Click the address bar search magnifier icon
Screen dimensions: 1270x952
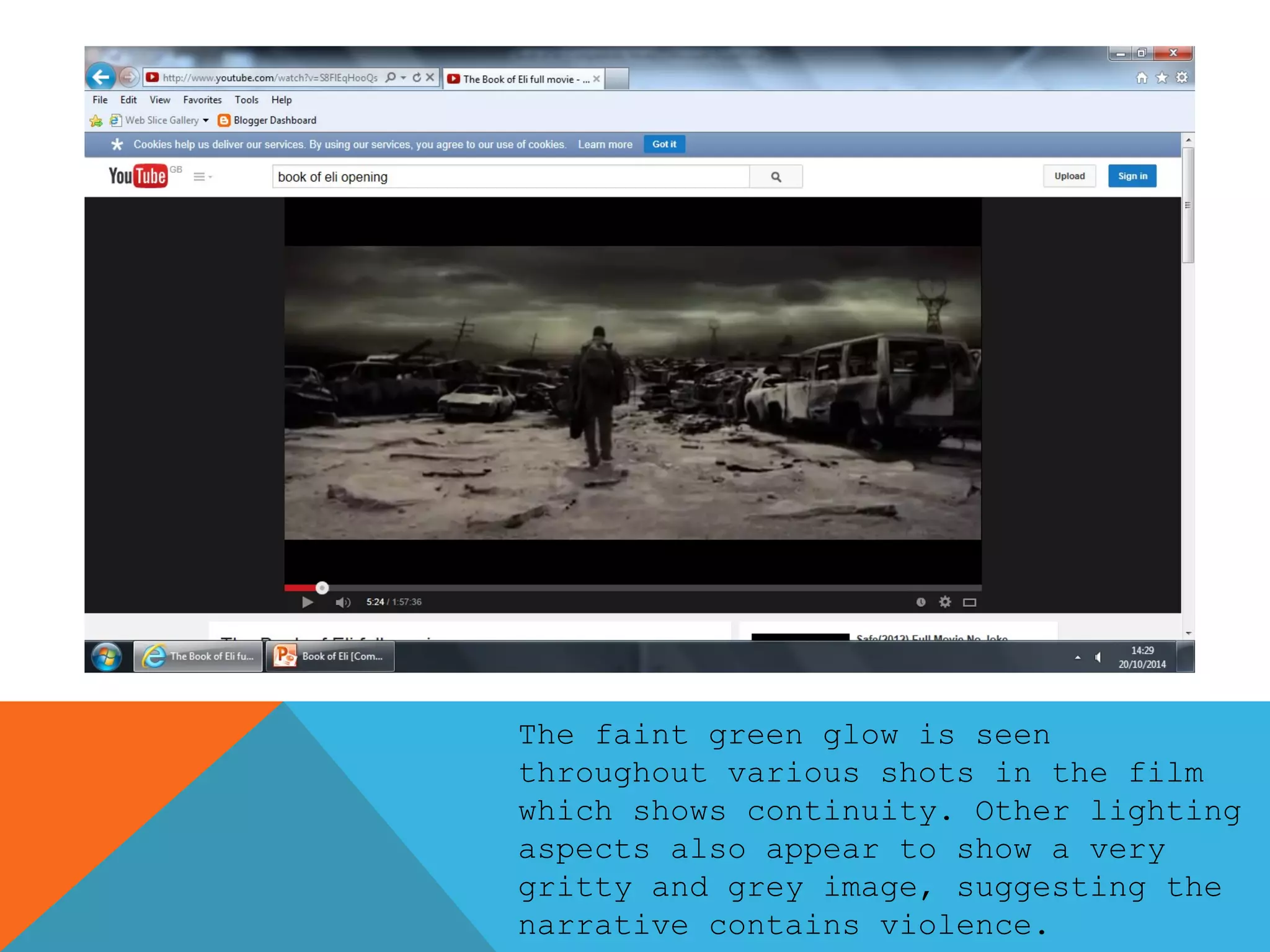(390, 77)
